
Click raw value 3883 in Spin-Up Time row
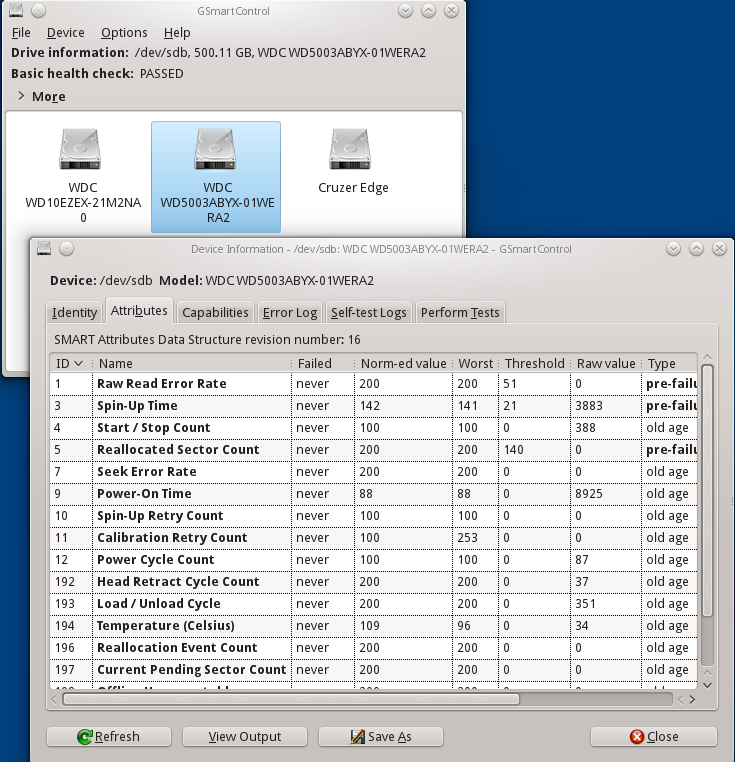589,406
